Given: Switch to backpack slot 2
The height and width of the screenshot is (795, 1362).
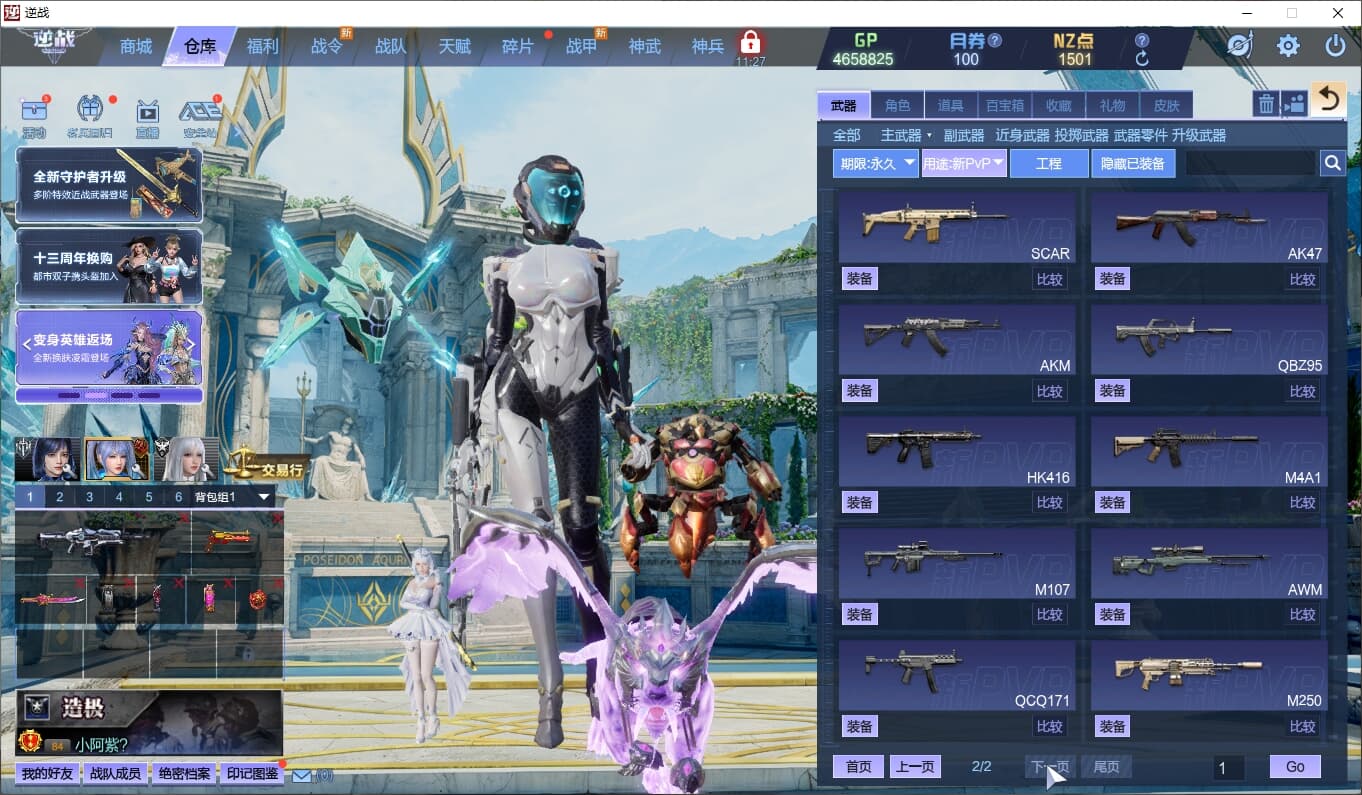Looking at the screenshot, I should 59,497.
